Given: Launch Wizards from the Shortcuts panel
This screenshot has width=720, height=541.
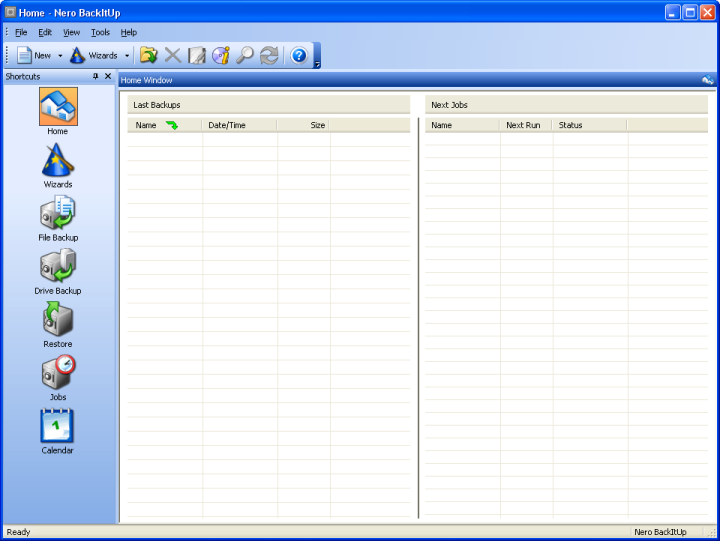Looking at the screenshot, I should pyautogui.click(x=57, y=160).
